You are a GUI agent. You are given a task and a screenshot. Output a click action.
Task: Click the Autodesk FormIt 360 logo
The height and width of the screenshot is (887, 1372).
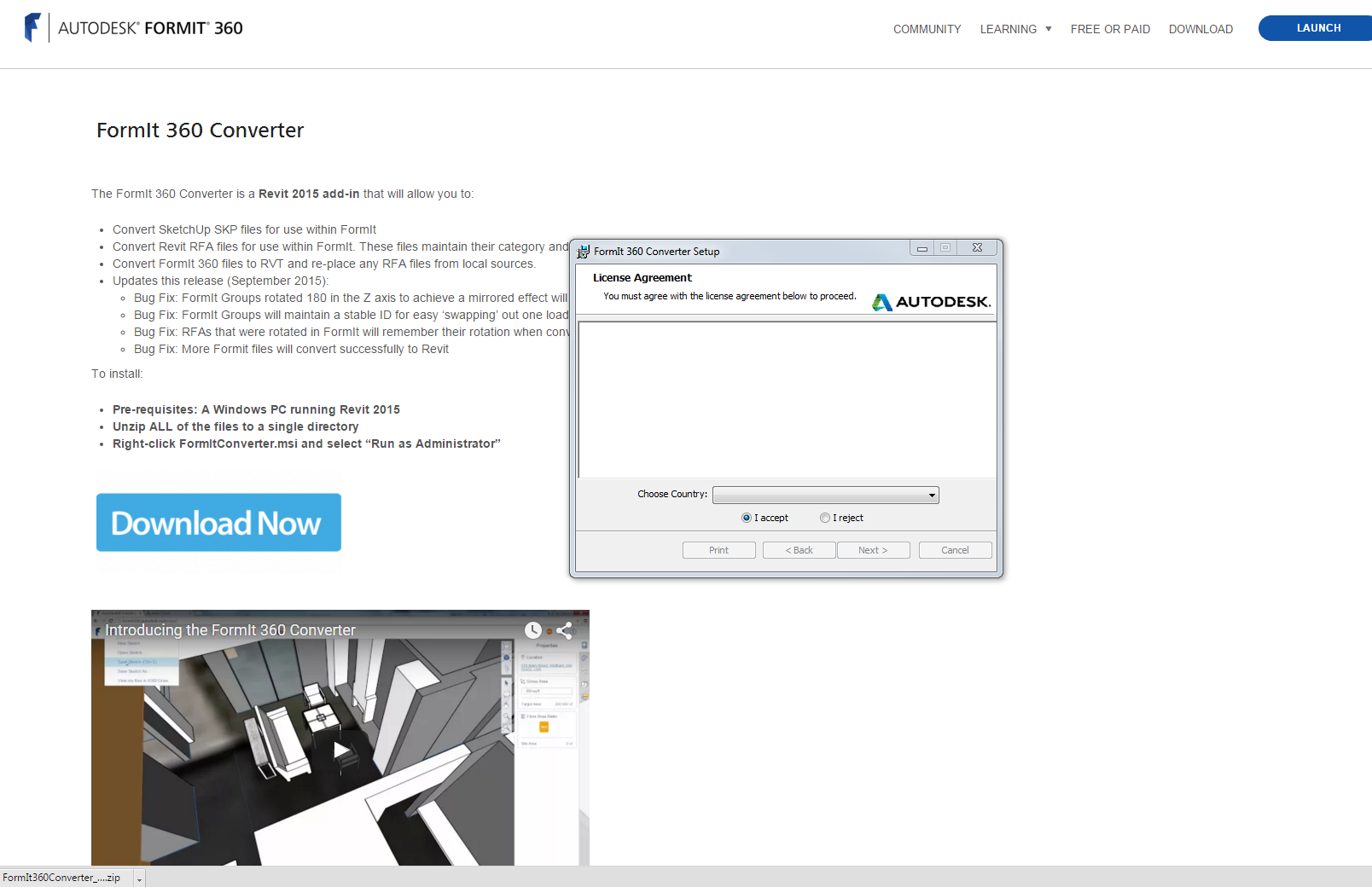[x=134, y=28]
